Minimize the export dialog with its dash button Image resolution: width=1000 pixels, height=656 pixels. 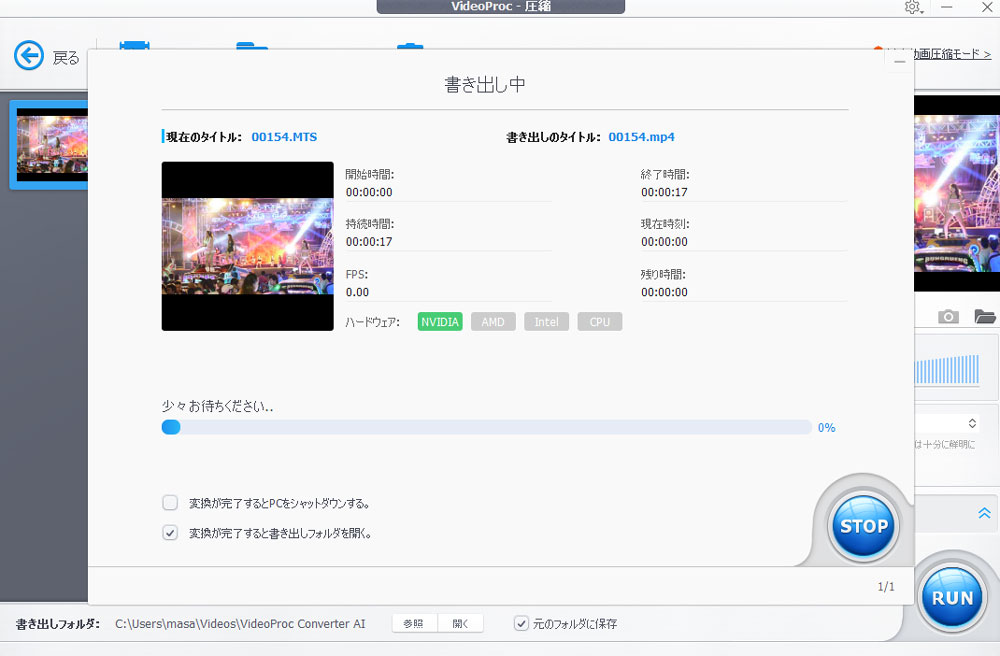[899, 61]
